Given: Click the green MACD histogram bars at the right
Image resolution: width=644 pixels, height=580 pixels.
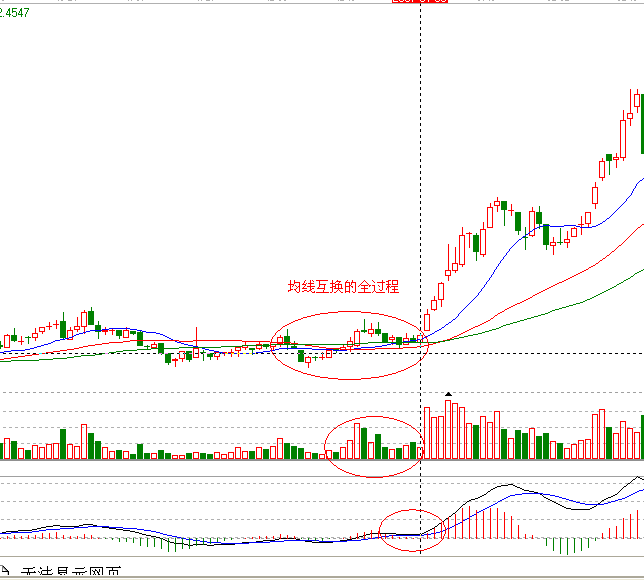Looking at the screenshot, I should 568,545.
